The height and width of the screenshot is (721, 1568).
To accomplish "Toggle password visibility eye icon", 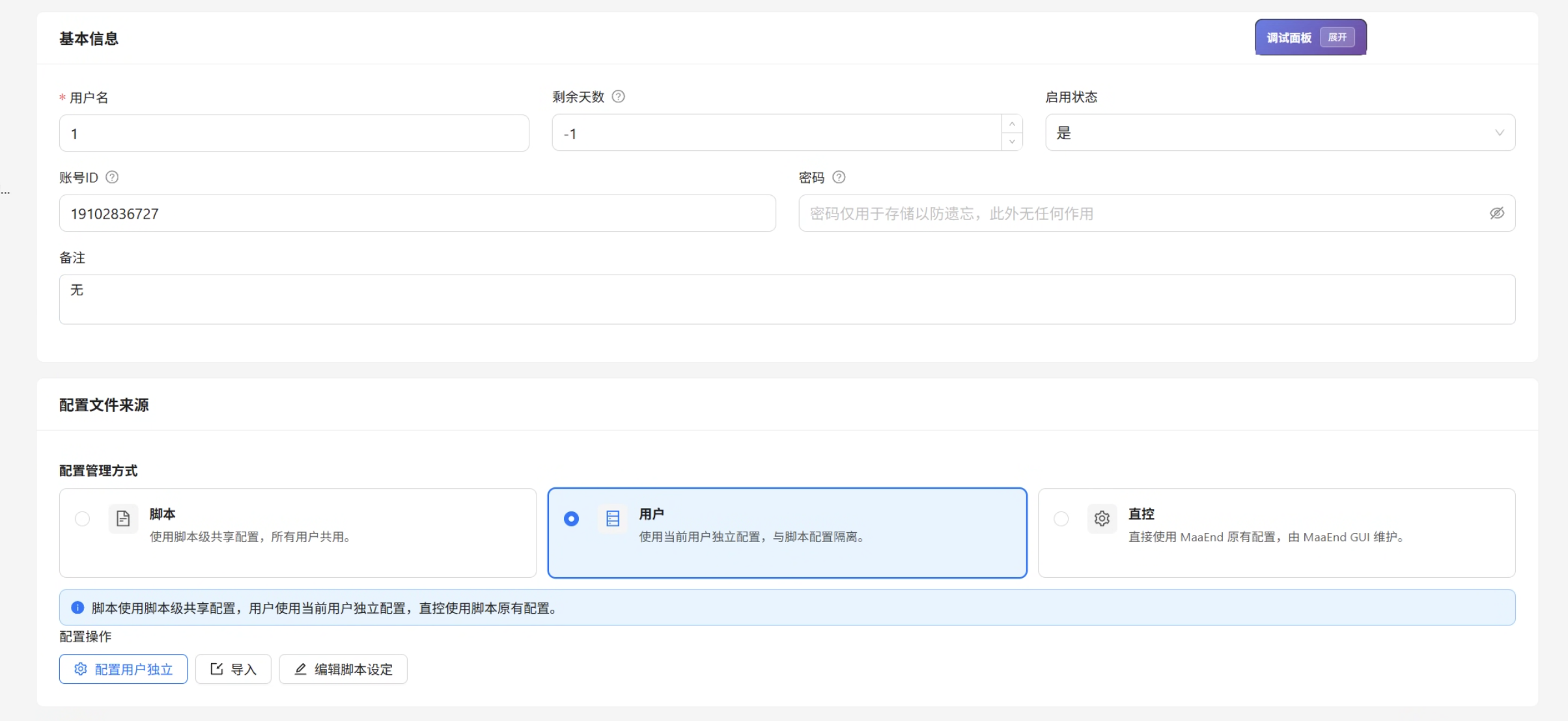I will point(1497,213).
